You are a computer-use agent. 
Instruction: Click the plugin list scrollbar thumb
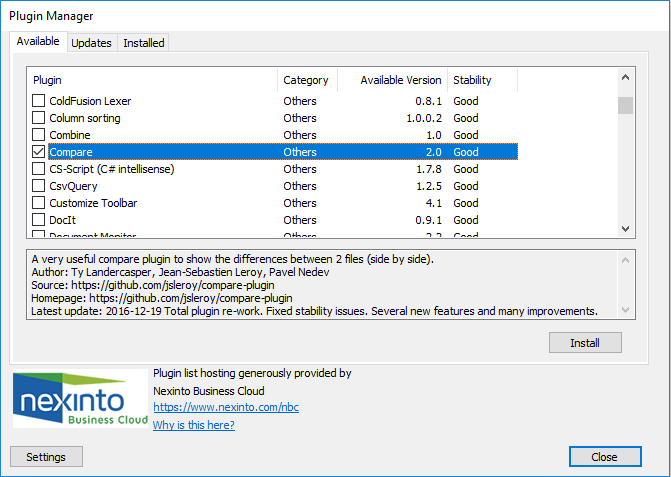626,105
